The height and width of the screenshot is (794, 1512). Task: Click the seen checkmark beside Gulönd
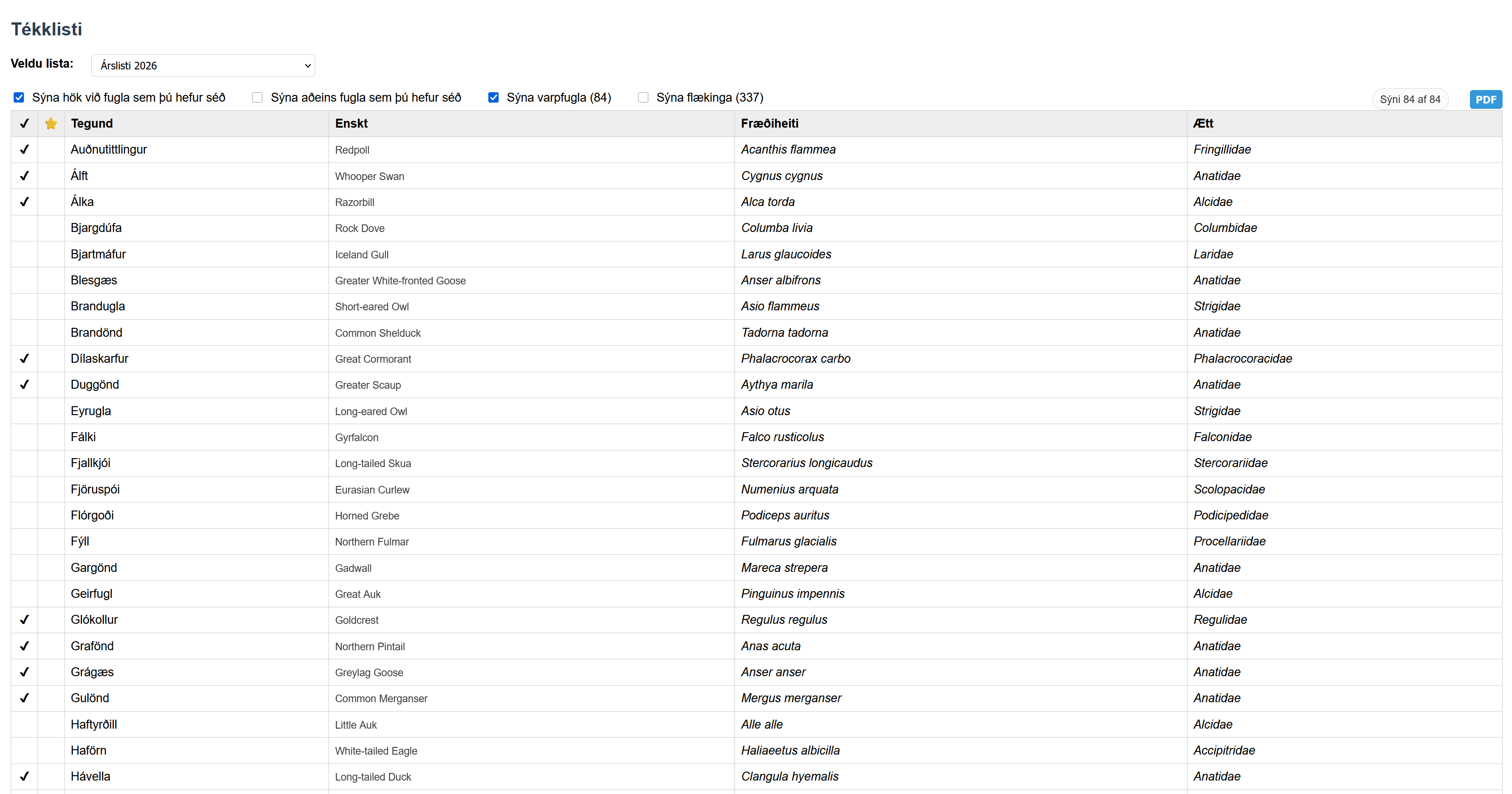coord(24,698)
